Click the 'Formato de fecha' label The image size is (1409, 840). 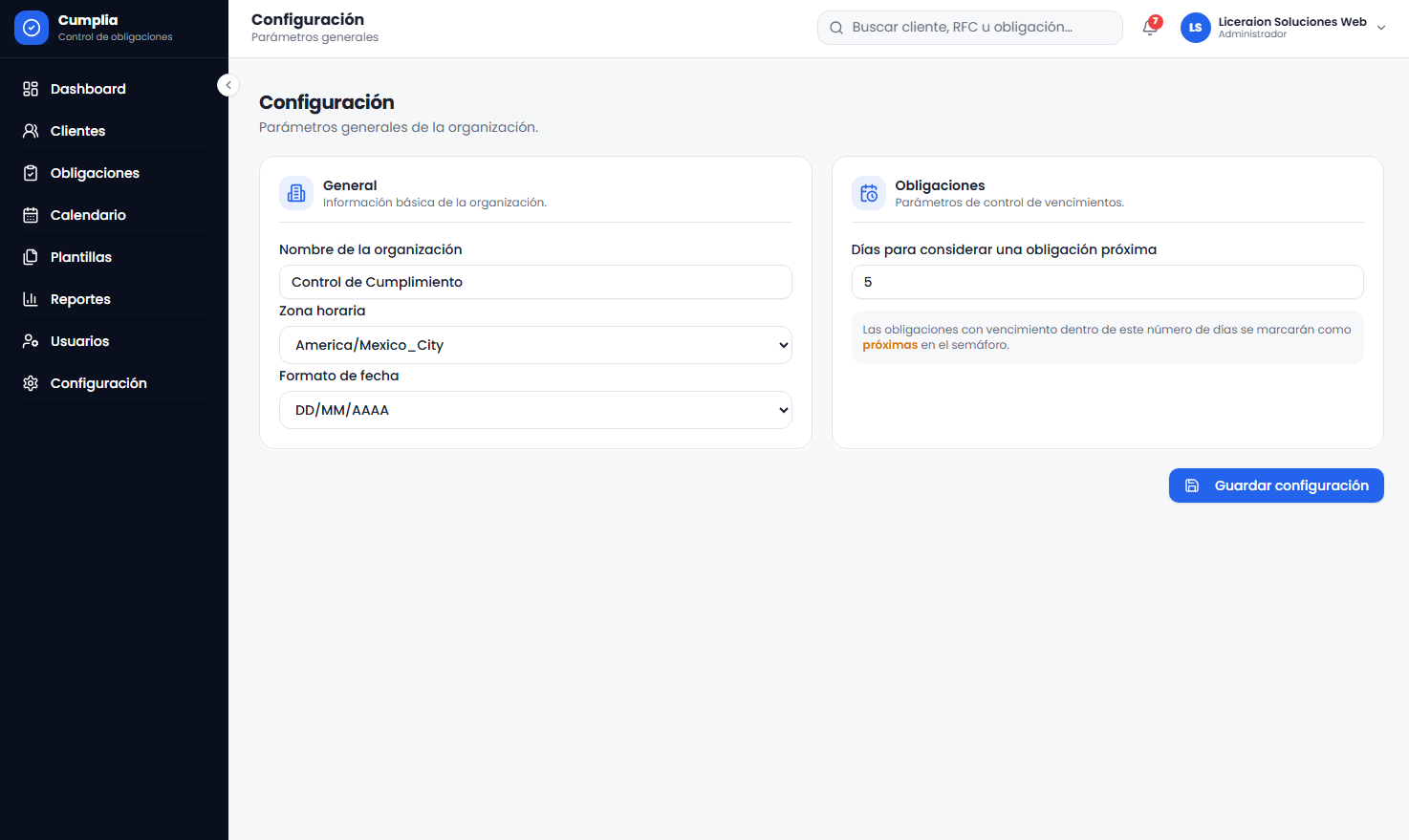click(x=338, y=376)
